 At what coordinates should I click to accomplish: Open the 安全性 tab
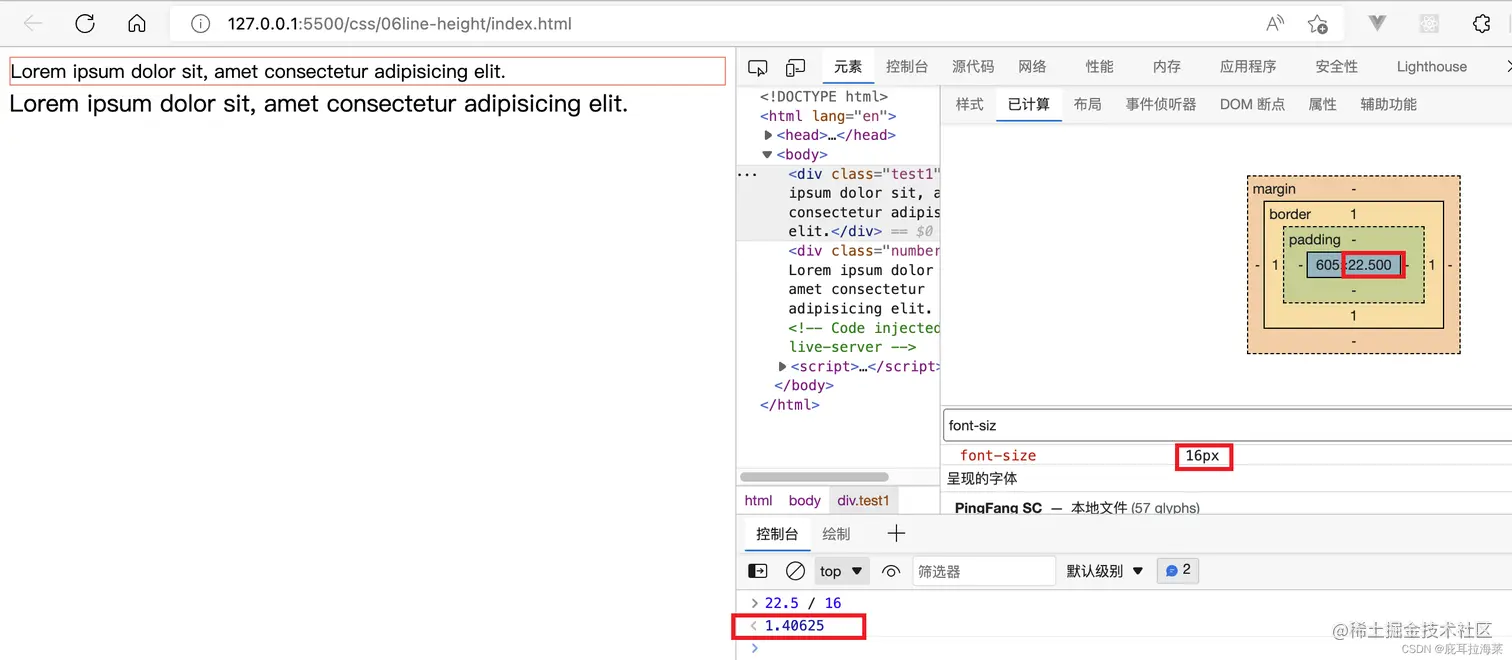(1337, 67)
